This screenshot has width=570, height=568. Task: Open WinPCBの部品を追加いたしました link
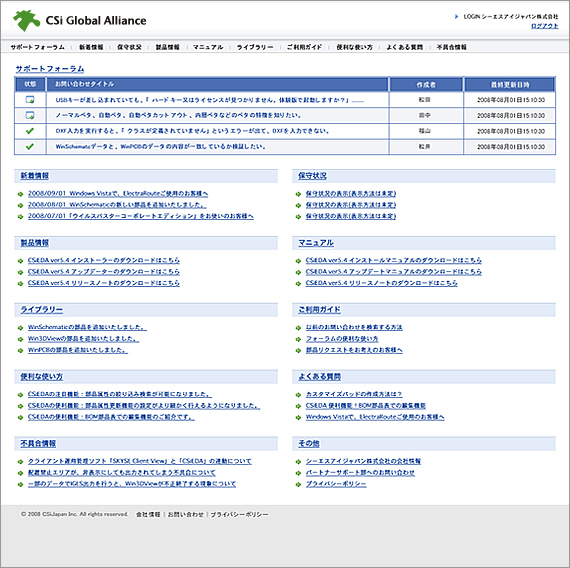(78, 350)
